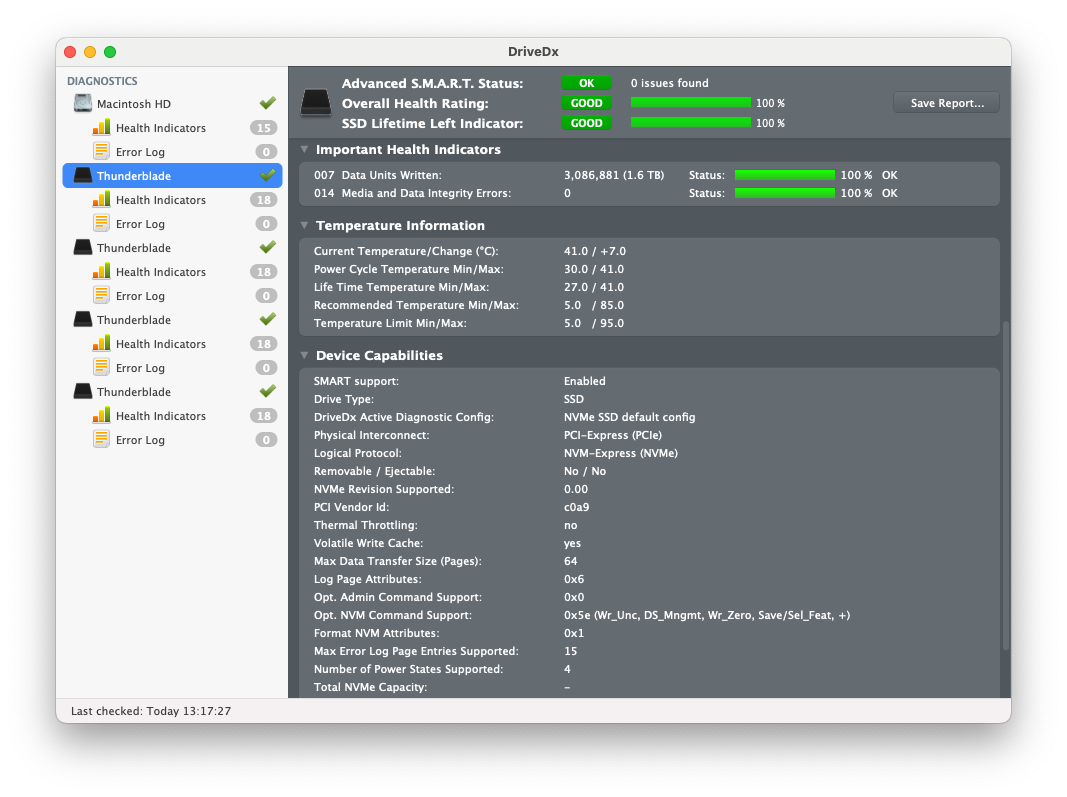Screen dimensions: 1067x797
Task: Select the Macintosh HD drive icon
Action: click(x=83, y=103)
